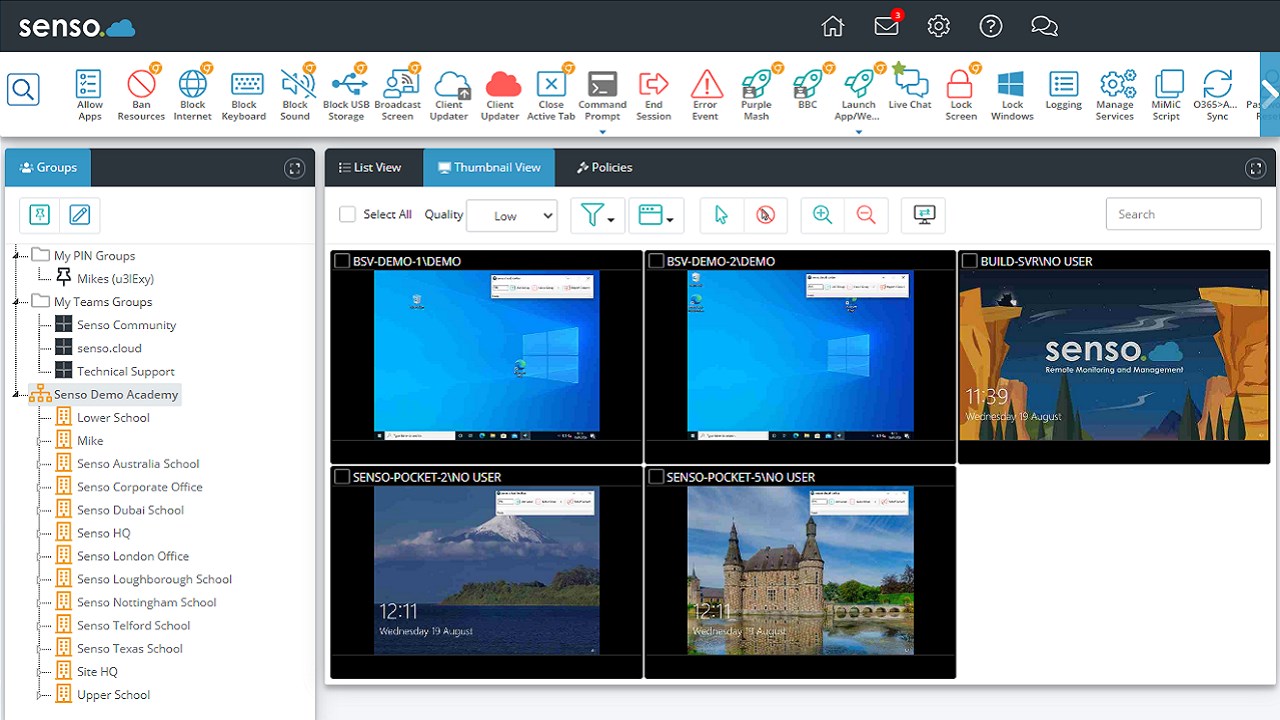Select the SENSO-POCKET-5 checkbox
Viewport: 1280px width, 720px height.
[x=656, y=476]
